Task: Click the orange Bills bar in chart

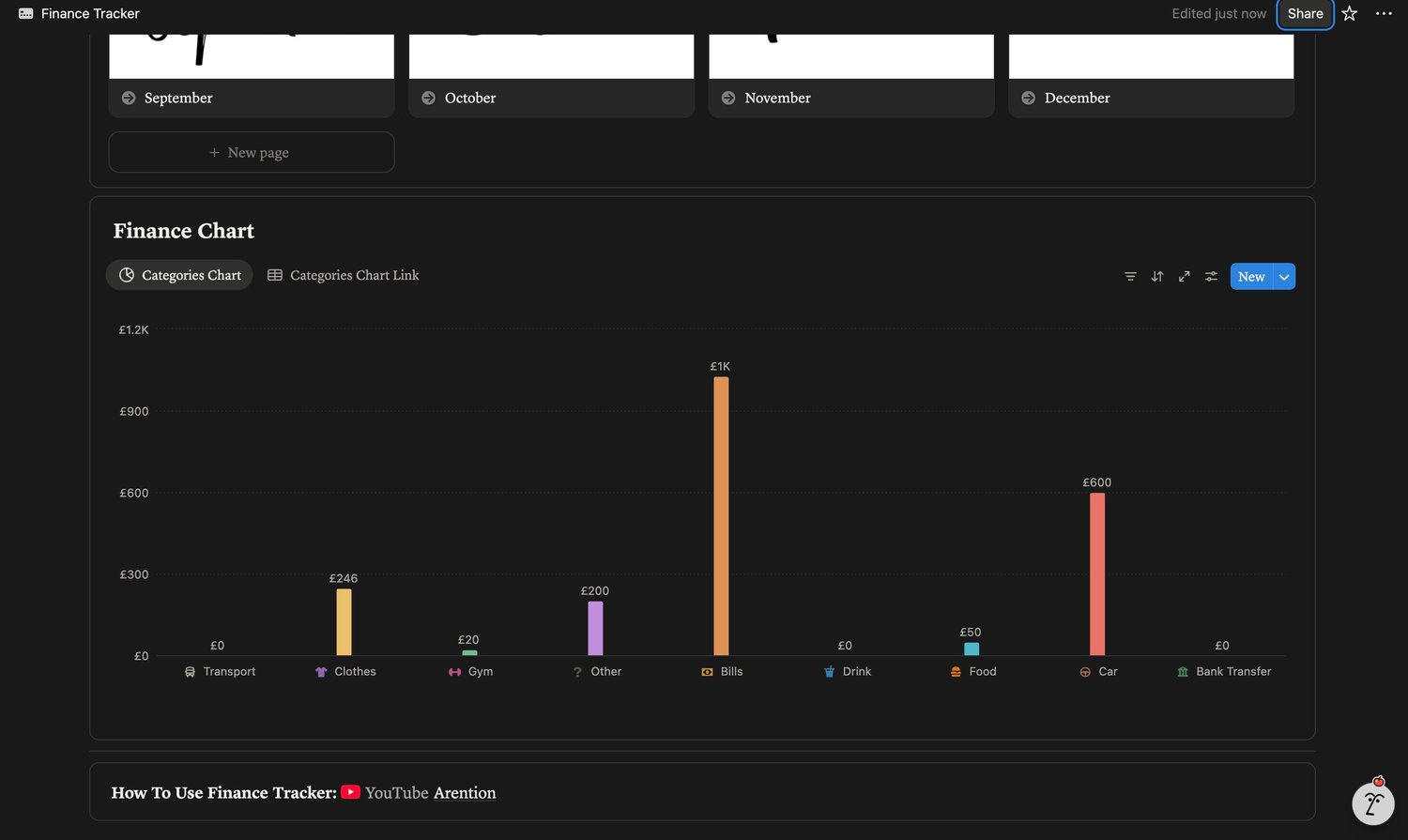Action: (721, 516)
